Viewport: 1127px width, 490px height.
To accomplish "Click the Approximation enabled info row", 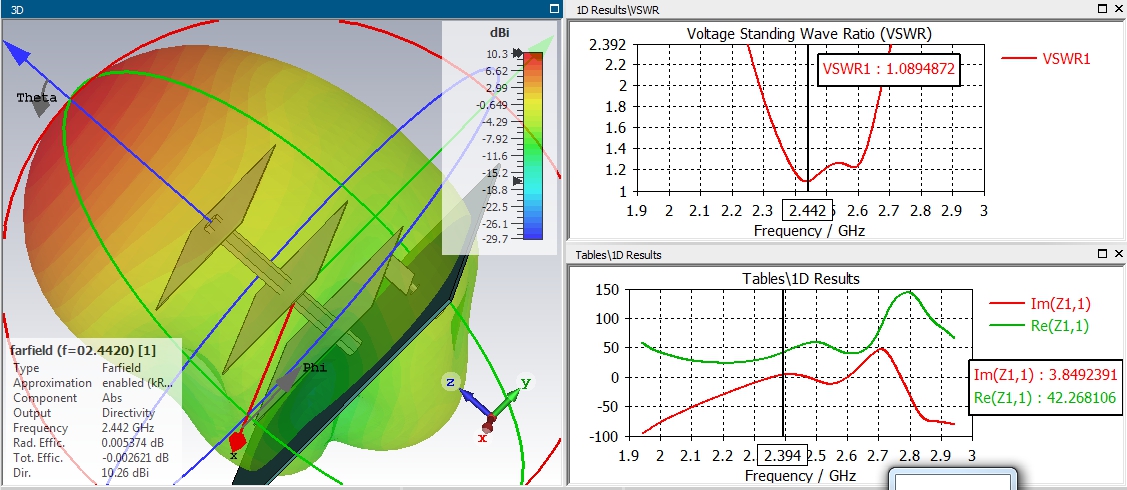I will pyautogui.click(x=92, y=383).
